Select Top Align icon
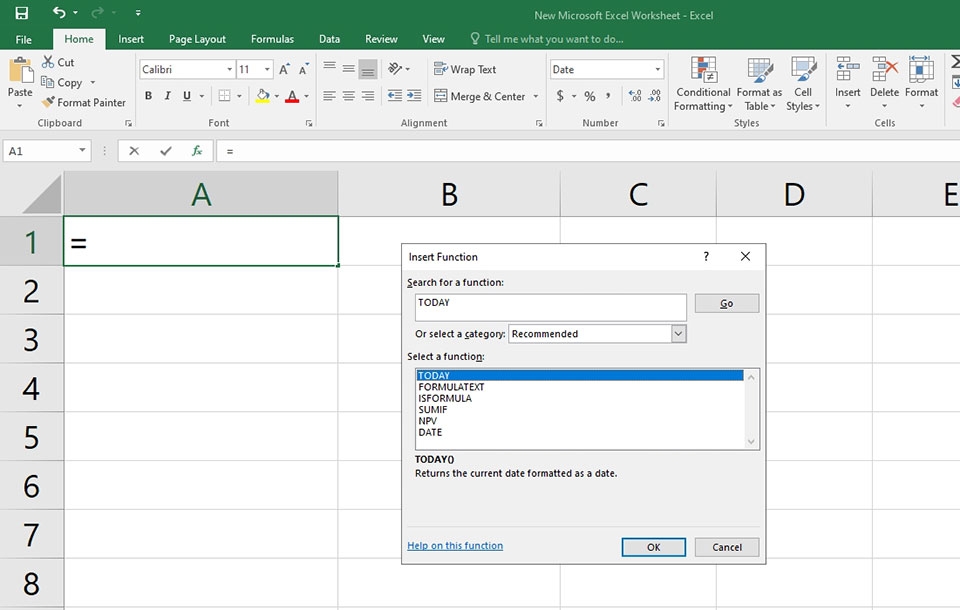The image size is (960, 610). [329, 67]
